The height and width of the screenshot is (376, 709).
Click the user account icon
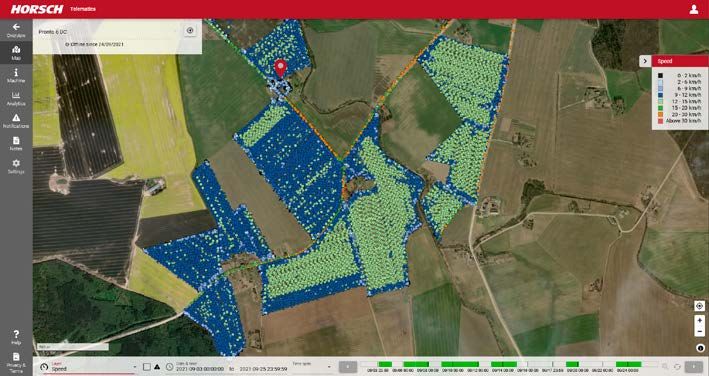pyautogui.click(x=694, y=9)
